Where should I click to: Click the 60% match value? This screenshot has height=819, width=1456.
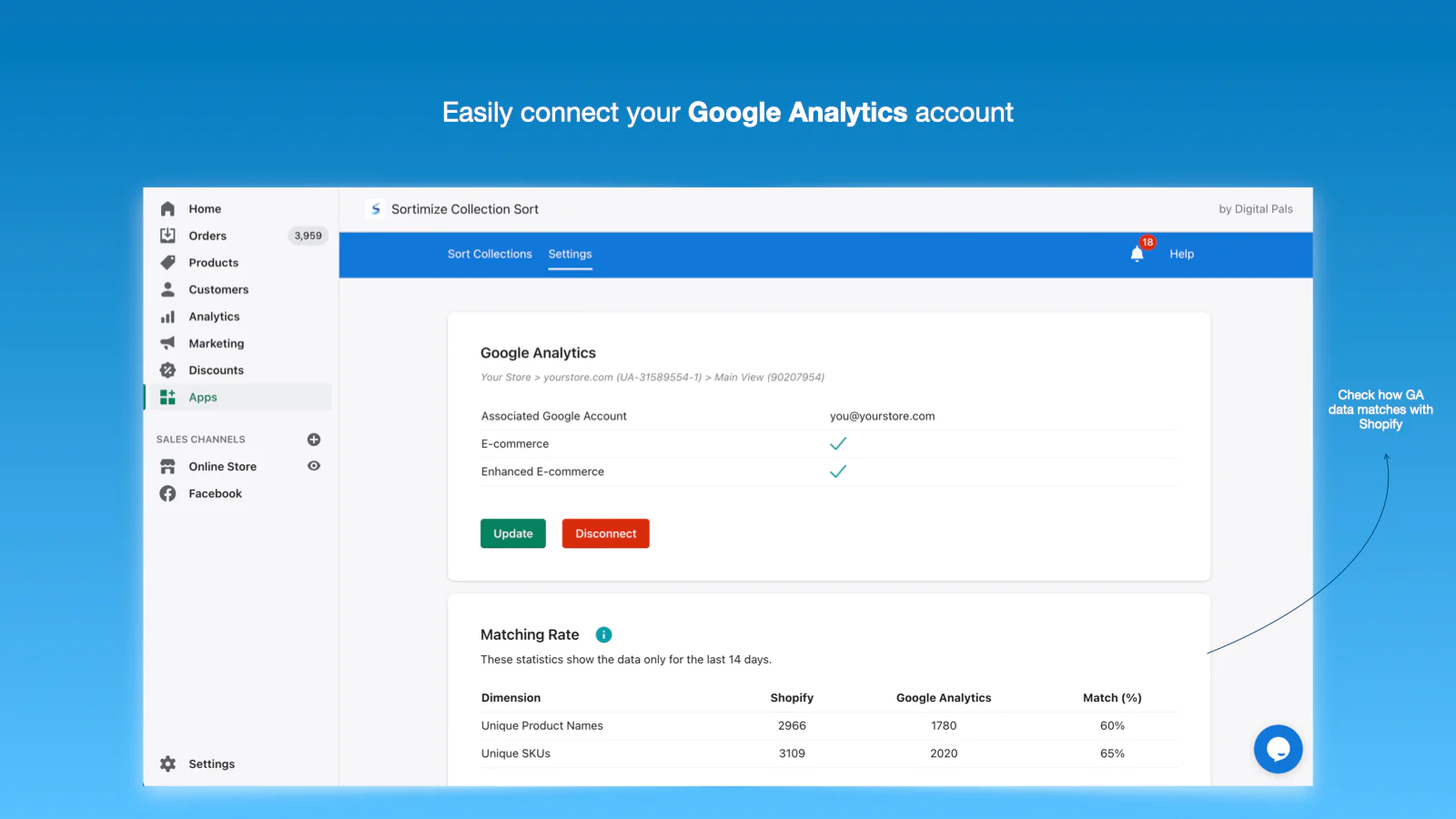(x=1112, y=726)
